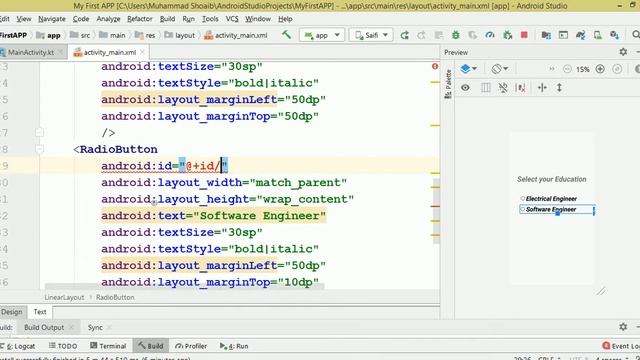The width and height of the screenshot is (640, 360).
Task: Open the Terminal tool window
Action: (x=108, y=346)
